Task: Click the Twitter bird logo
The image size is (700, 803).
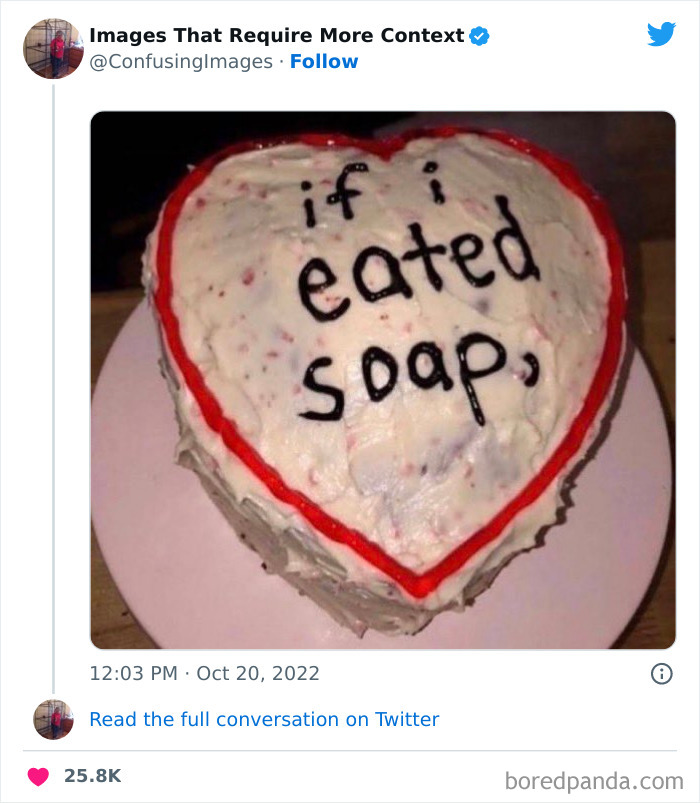Action: coord(661,34)
